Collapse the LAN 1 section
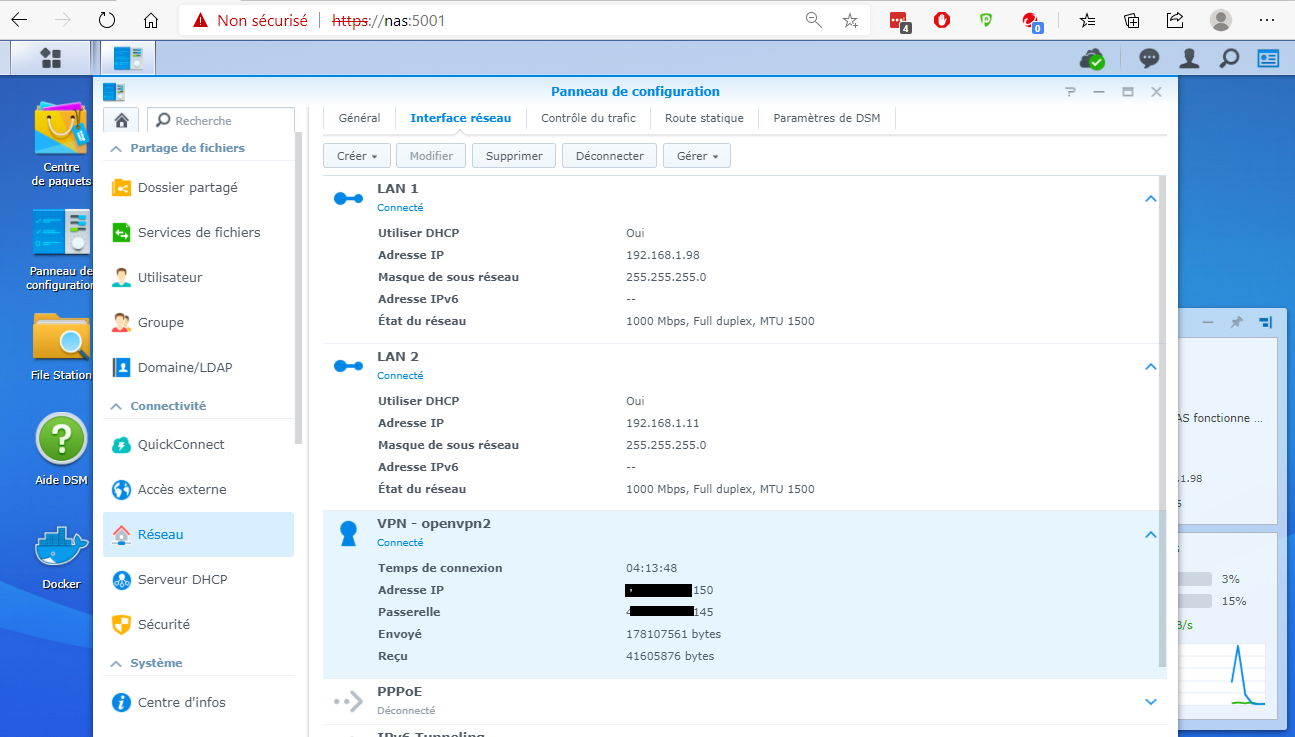The image size is (1295, 737). tap(1150, 198)
